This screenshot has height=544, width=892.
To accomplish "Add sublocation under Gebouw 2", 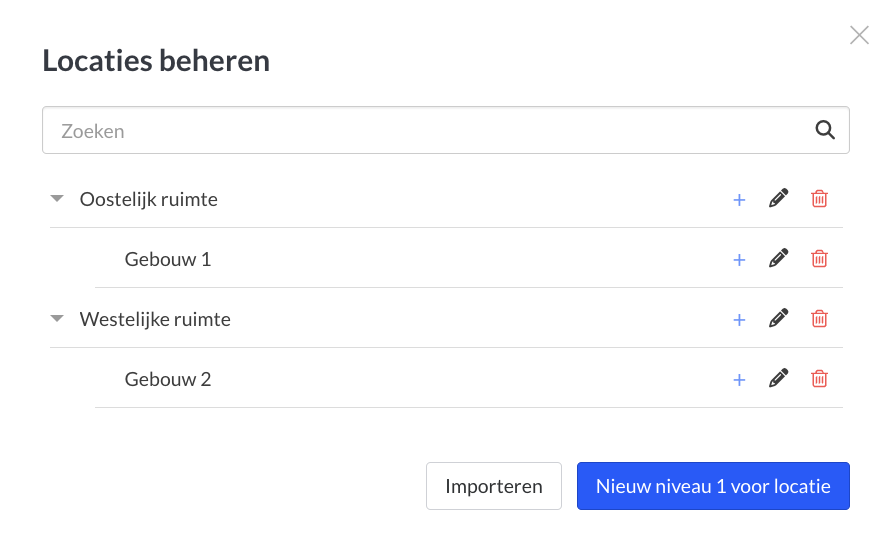I will [739, 380].
